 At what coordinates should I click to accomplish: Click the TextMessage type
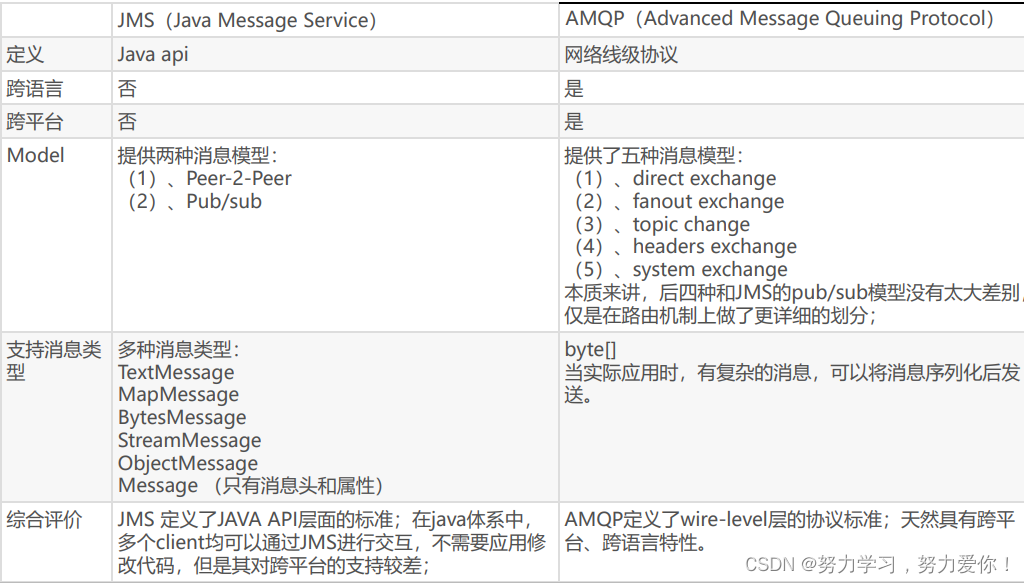pyautogui.click(x=176, y=372)
